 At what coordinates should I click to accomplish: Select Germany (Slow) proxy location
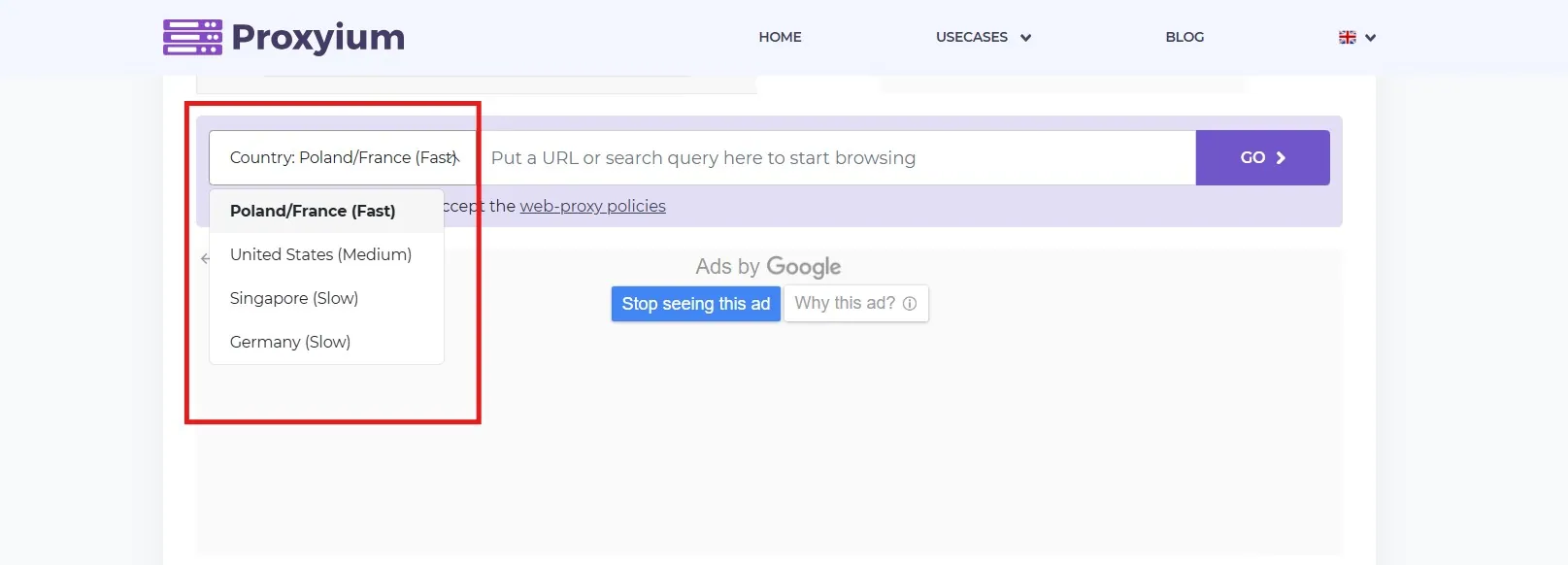click(326, 342)
